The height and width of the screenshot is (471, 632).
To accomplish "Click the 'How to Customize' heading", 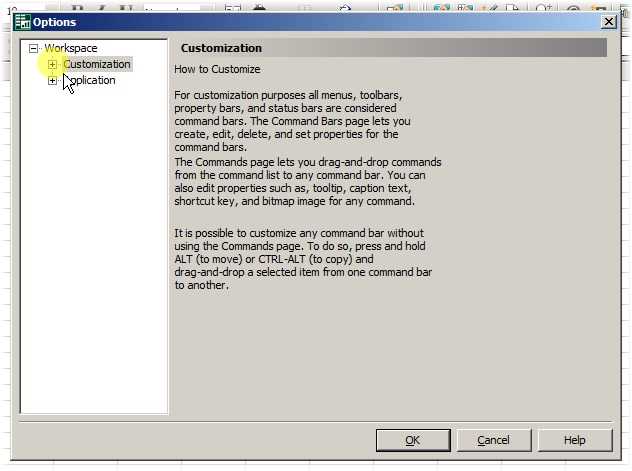I will click(x=217, y=70).
